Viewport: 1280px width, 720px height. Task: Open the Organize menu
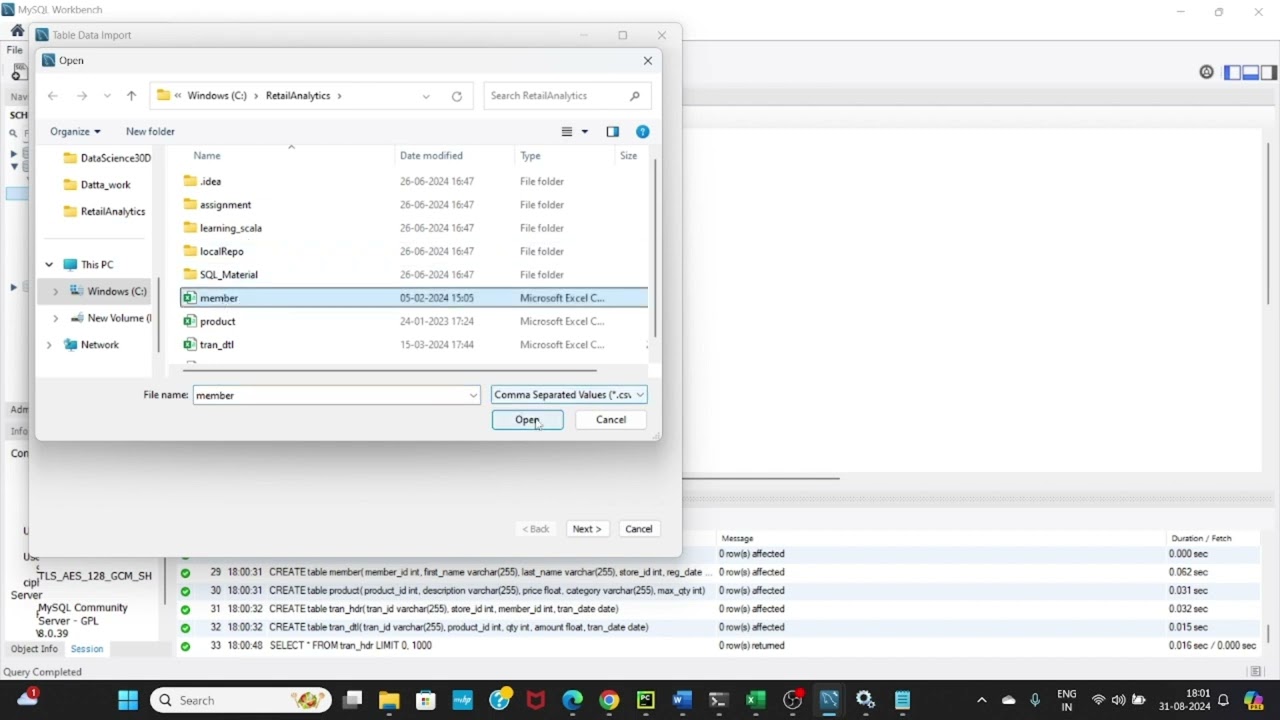pyautogui.click(x=75, y=131)
